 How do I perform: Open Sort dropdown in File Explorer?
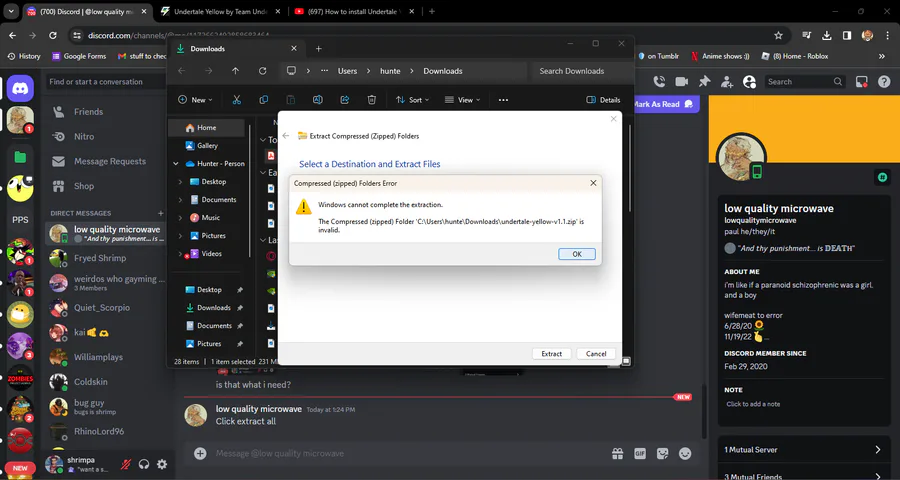click(x=412, y=100)
